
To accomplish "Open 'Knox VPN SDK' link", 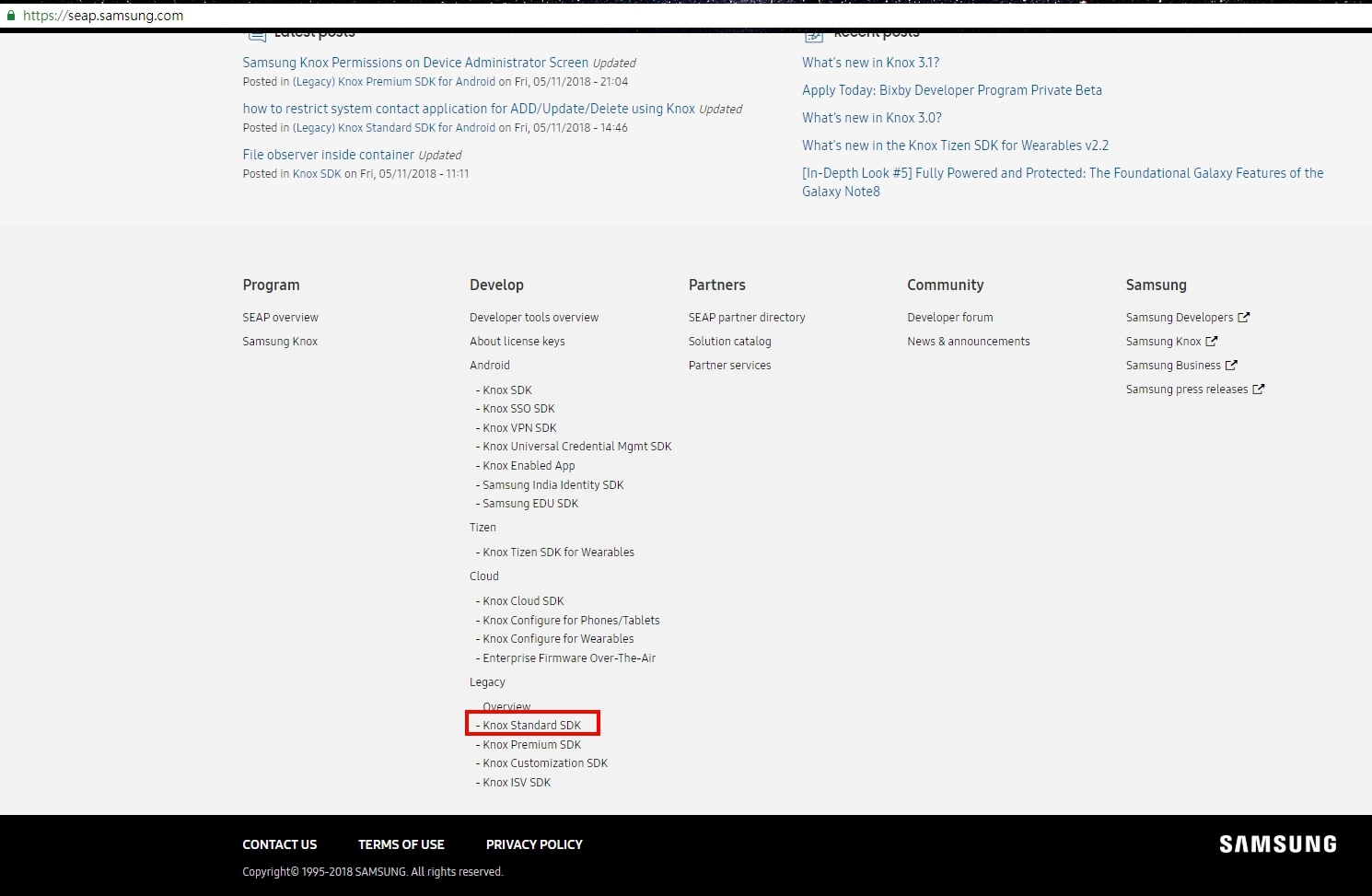I will [x=520, y=428].
